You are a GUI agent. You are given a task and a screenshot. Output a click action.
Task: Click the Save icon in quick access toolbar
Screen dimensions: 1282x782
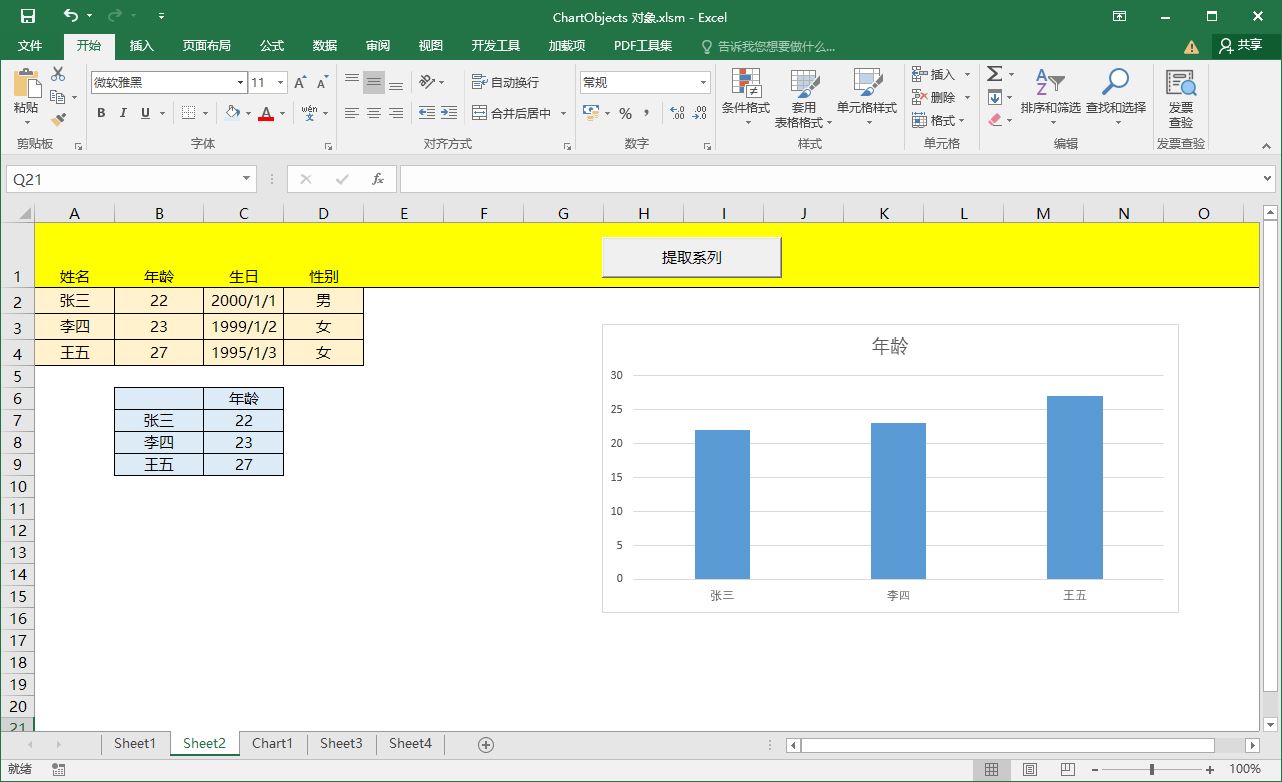click(x=27, y=16)
